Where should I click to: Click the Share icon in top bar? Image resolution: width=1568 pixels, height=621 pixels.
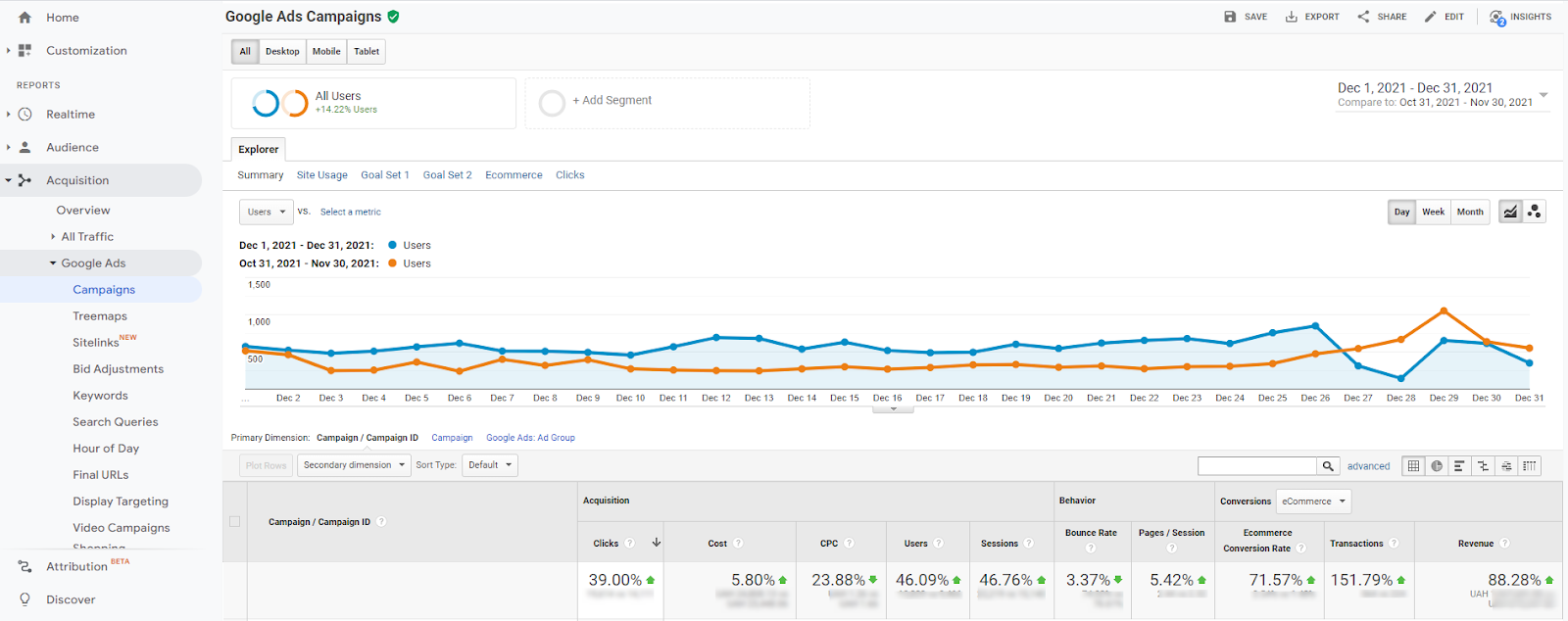1363,17
